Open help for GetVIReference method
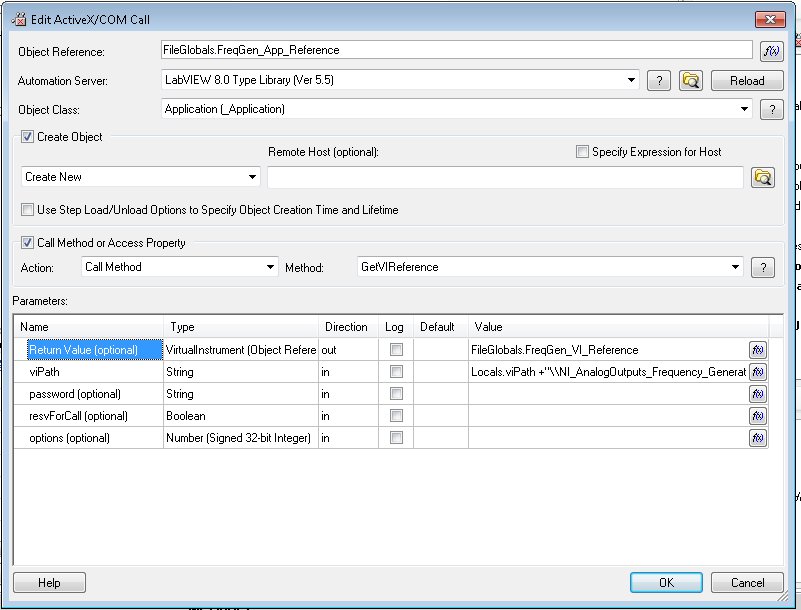 [x=763, y=267]
